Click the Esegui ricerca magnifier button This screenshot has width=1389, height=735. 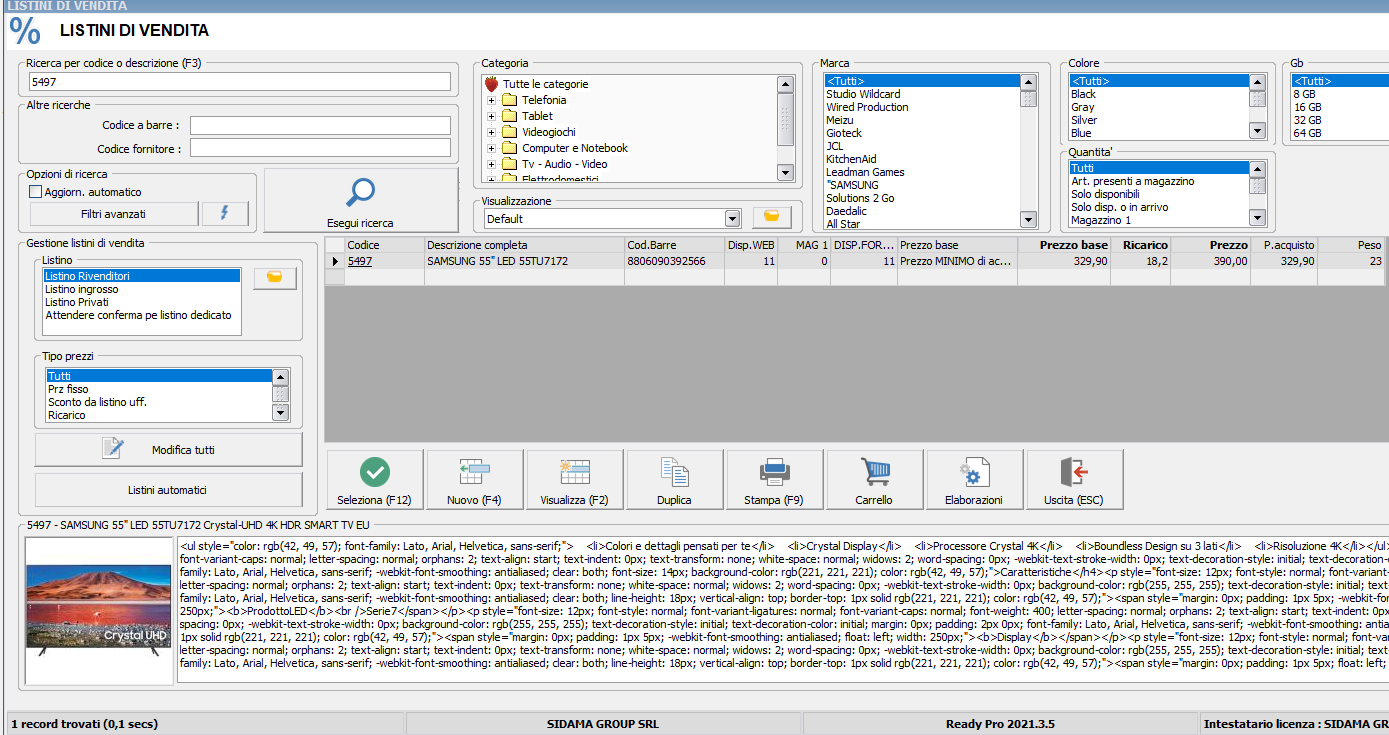[x=360, y=200]
